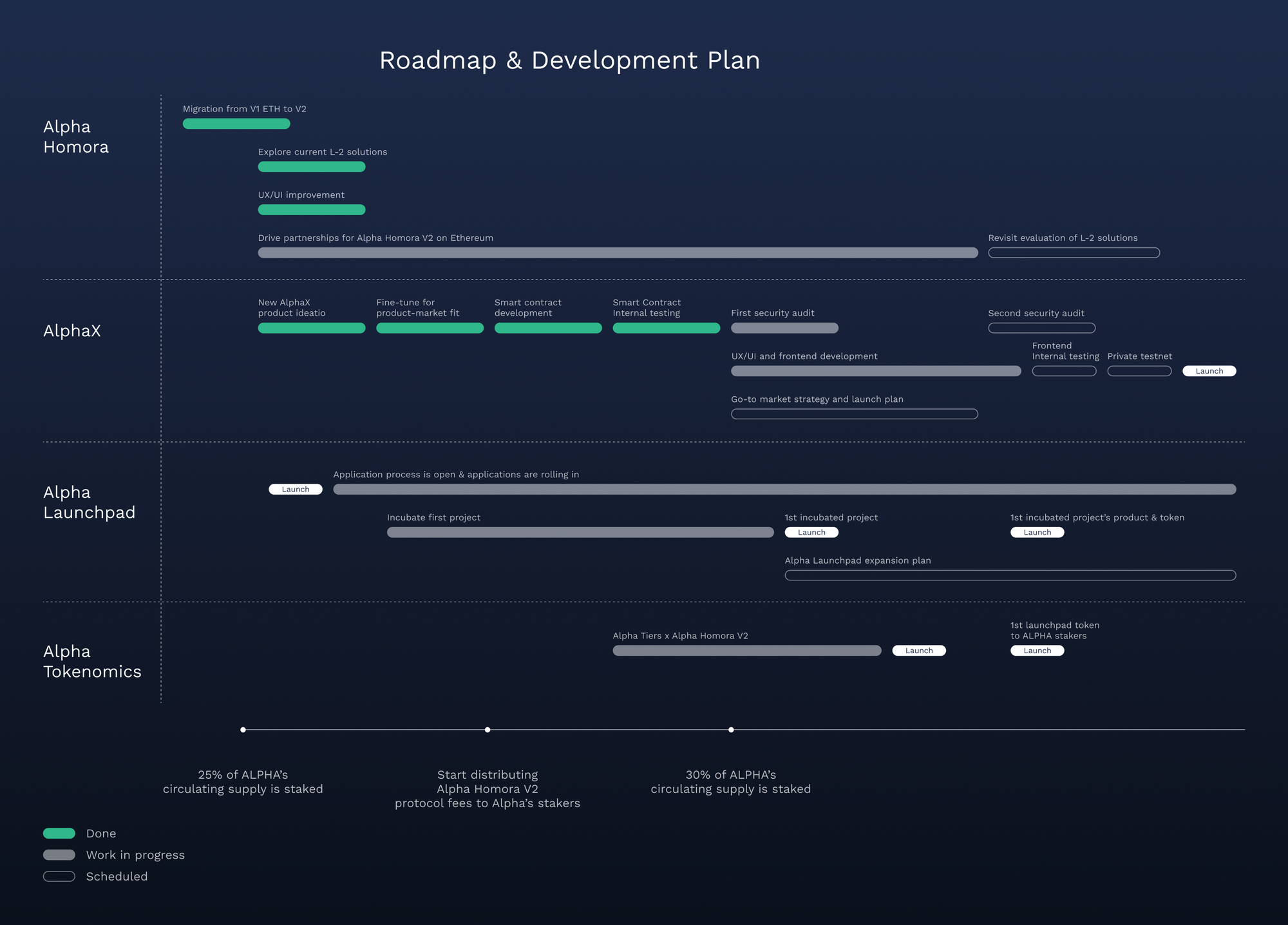The width and height of the screenshot is (1288, 925).
Task: Click the Roadmap & Development Plan title
Action: (569, 61)
